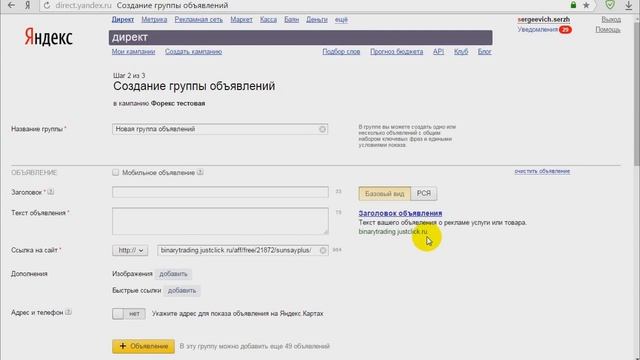Screen dimensions: 640x360
Task: Click the binarytrading.justclick.ru preview domain text
Action: pyautogui.click(x=393, y=232)
